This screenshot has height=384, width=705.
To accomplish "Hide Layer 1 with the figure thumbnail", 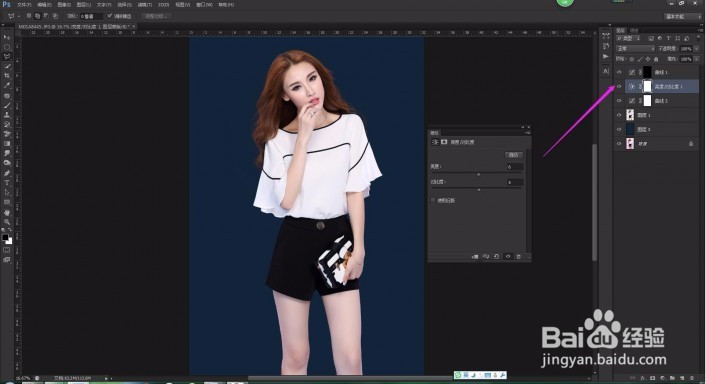I will pos(619,115).
